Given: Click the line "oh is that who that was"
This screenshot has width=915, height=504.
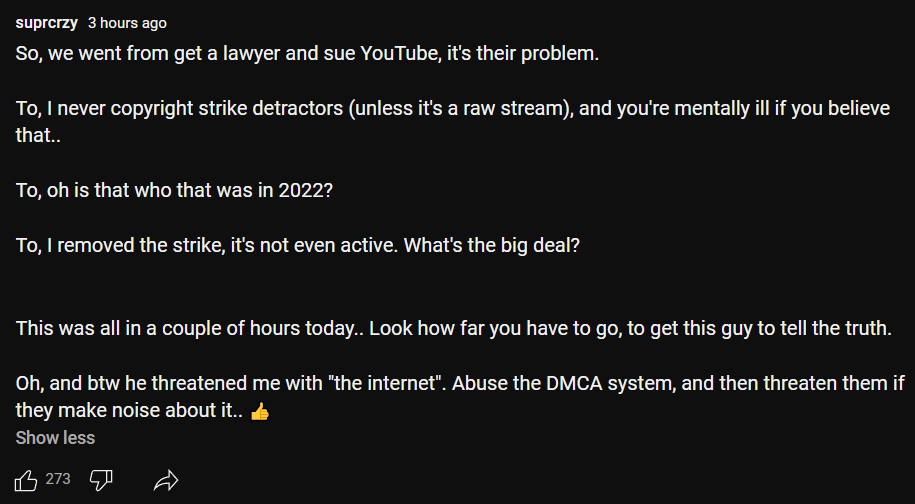Looking at the screenshot, I should (x=174, y=191).
